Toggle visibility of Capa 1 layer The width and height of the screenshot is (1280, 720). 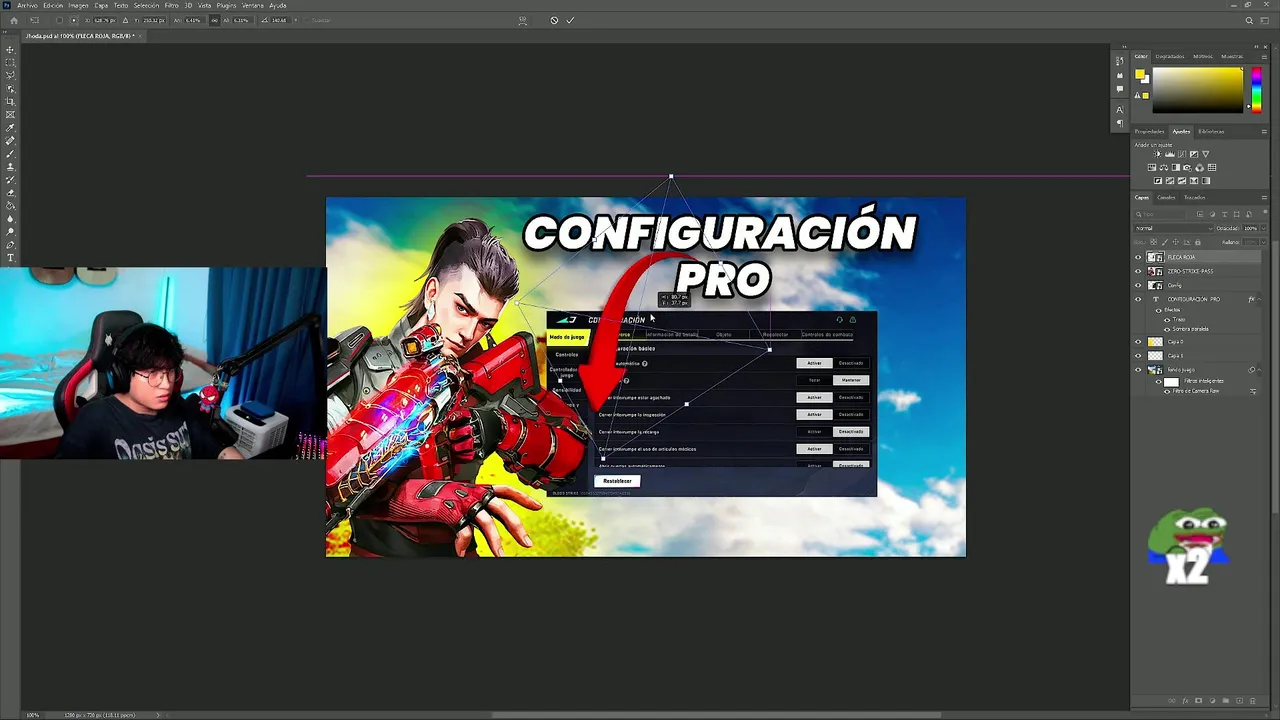(1138, 356)
